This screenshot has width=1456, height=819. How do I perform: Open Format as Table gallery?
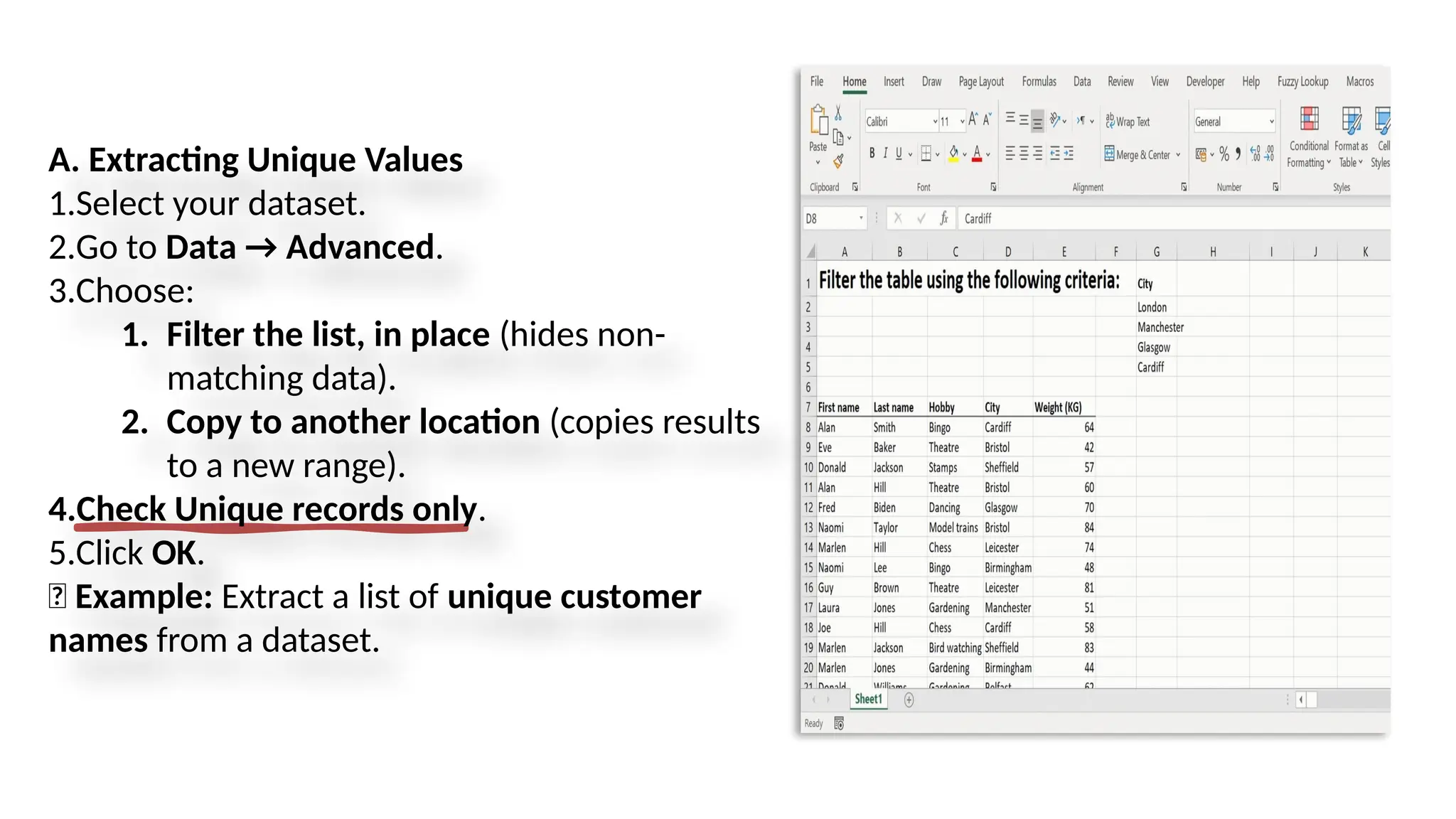[x=1351, y=138]
